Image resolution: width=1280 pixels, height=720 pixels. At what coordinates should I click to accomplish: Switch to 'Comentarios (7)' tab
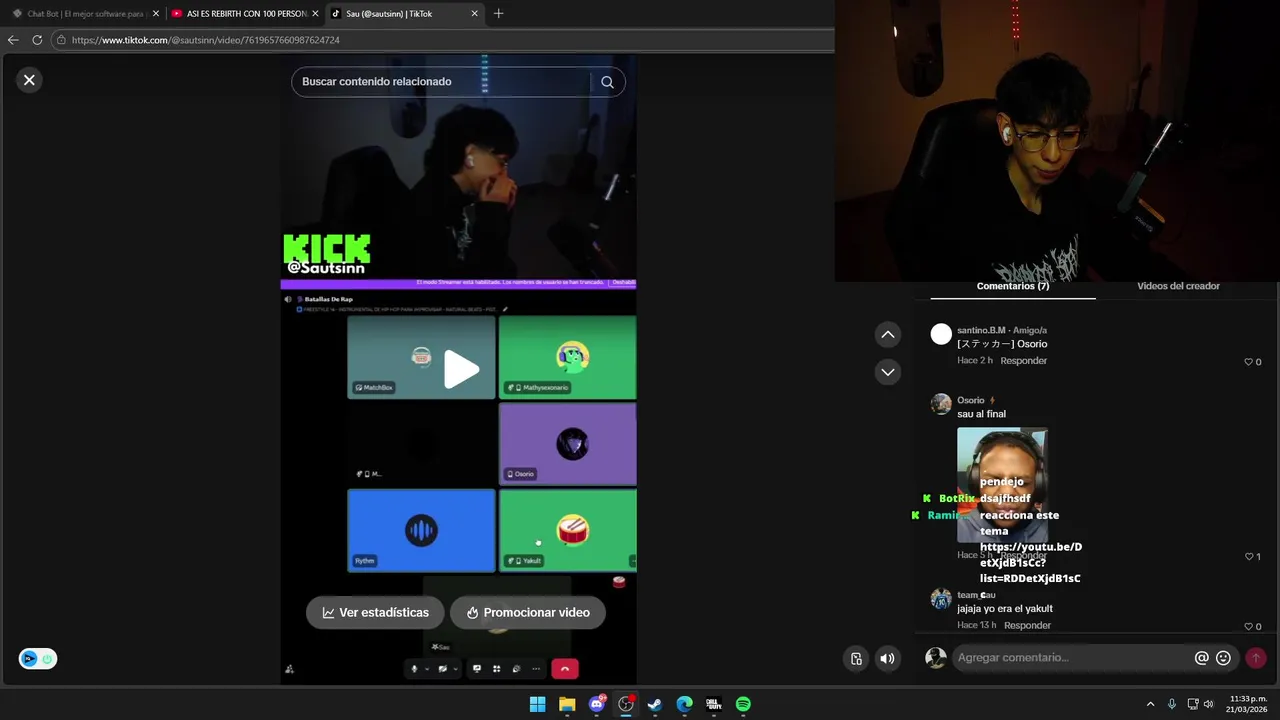click(1013, 286)
